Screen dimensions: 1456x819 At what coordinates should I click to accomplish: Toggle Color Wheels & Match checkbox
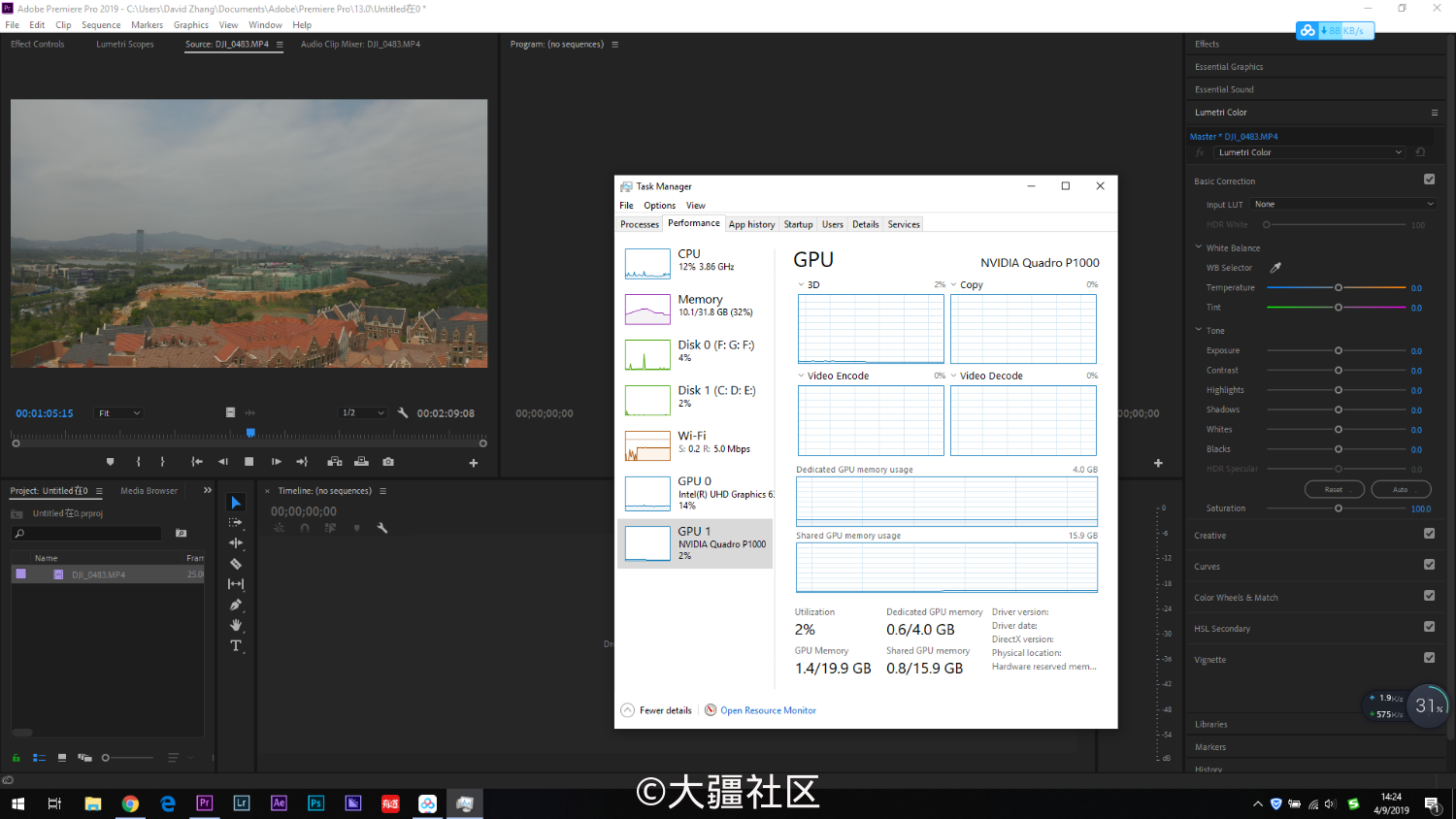(x=1429, y=596)
